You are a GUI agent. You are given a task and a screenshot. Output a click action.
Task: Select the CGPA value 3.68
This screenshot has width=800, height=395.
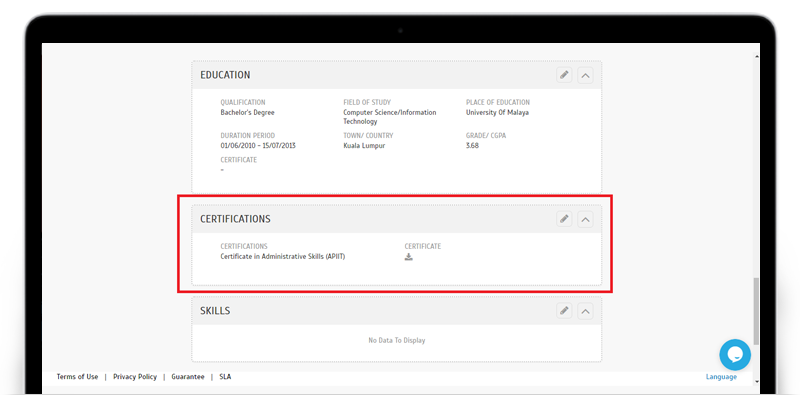click(472, 145)
